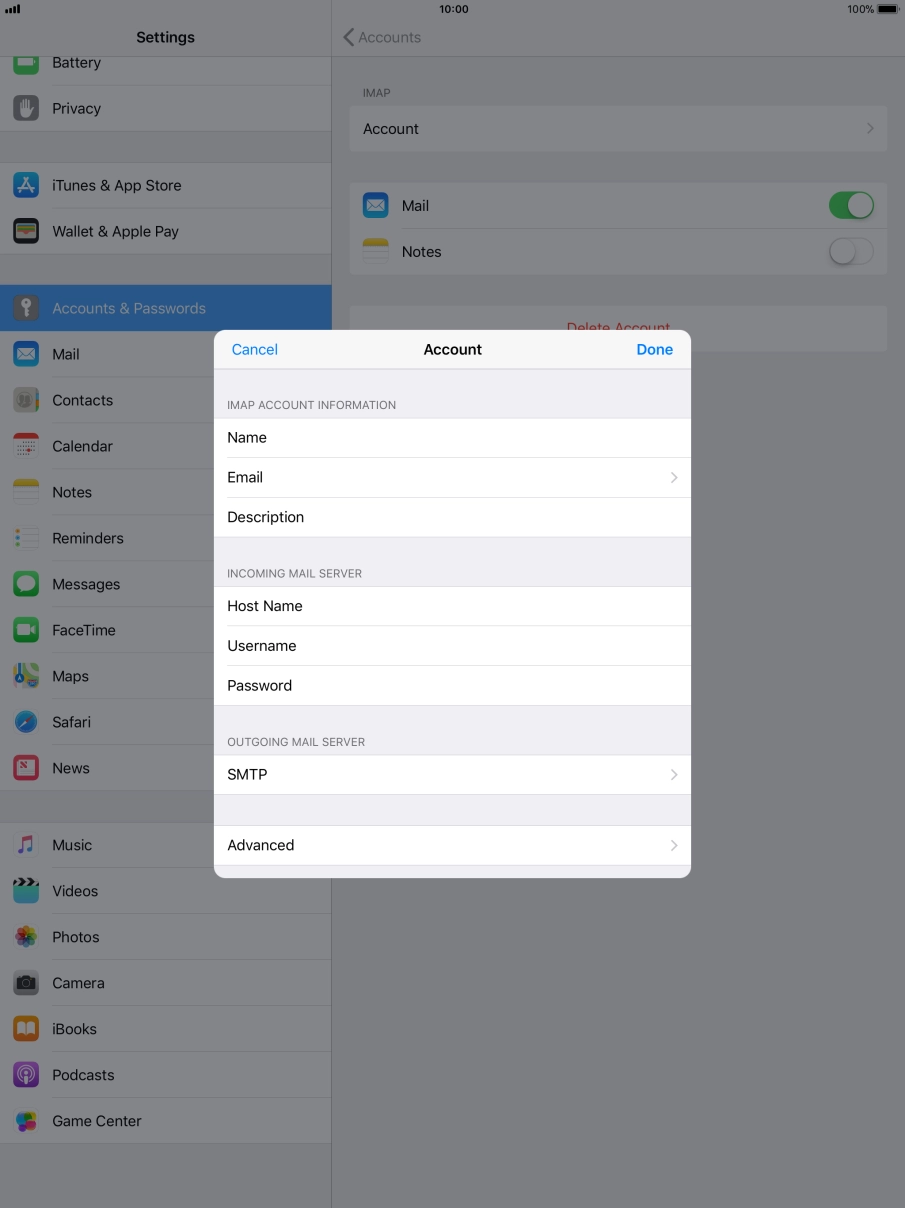Tap the Host Name input field
The height and width of the screenshot is (1208, 905).
[x=480, y=606]
